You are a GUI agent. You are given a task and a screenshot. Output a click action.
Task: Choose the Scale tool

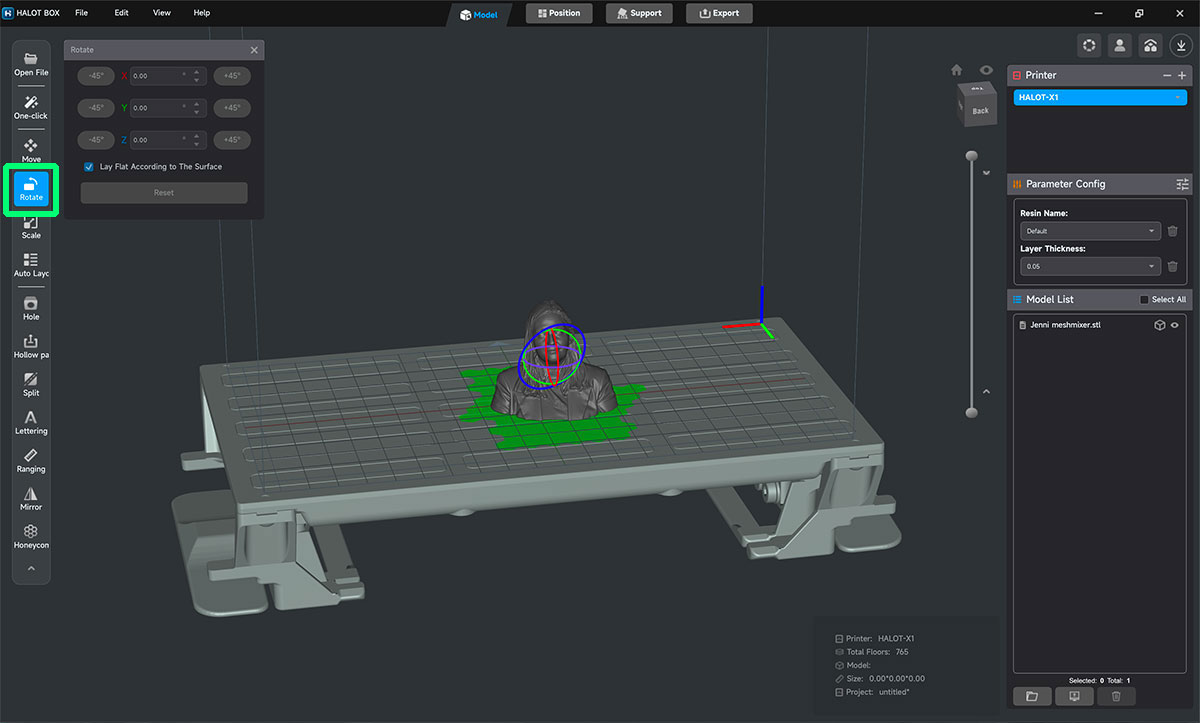(31, 227)
